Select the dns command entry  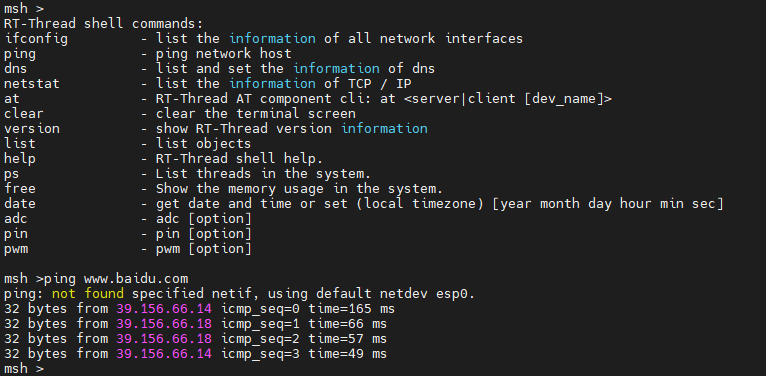point(16,68)
